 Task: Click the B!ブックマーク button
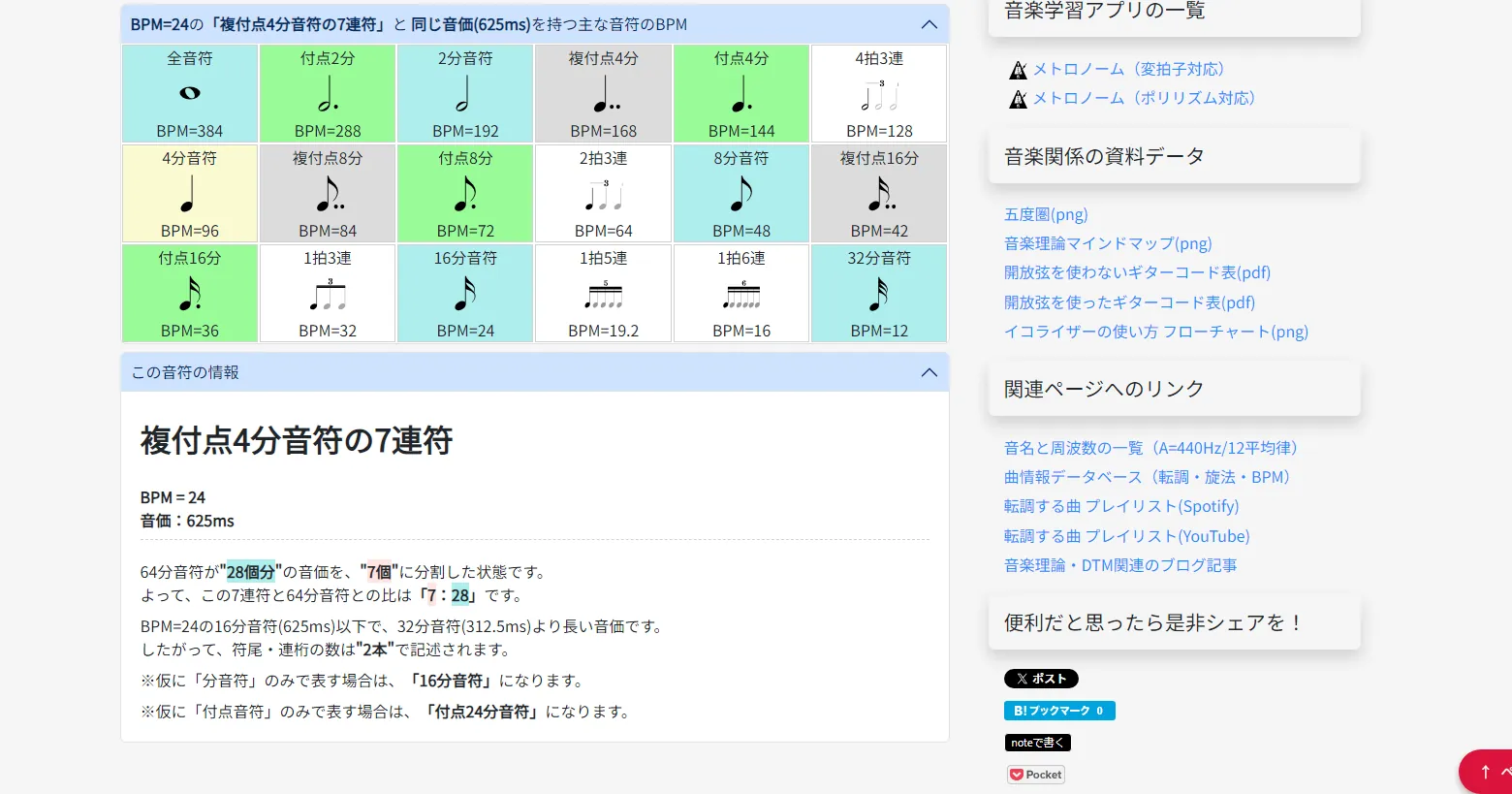coord(1059,711)
